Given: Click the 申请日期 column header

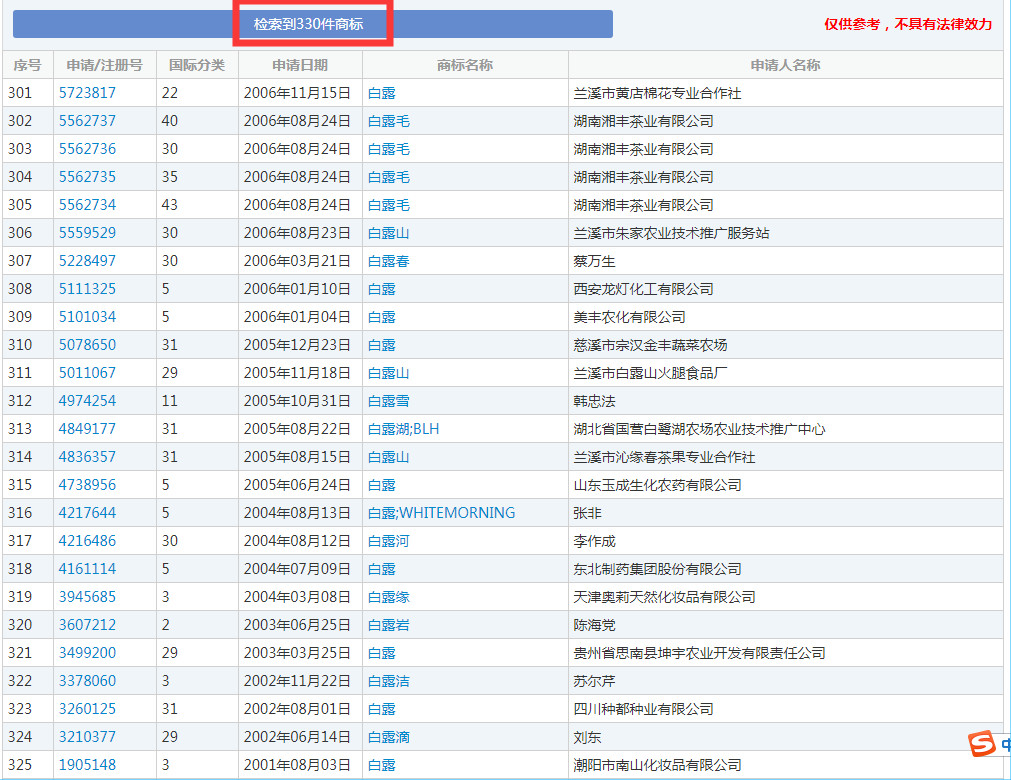Looking at the screenshot, I should (x=299, y=65).
